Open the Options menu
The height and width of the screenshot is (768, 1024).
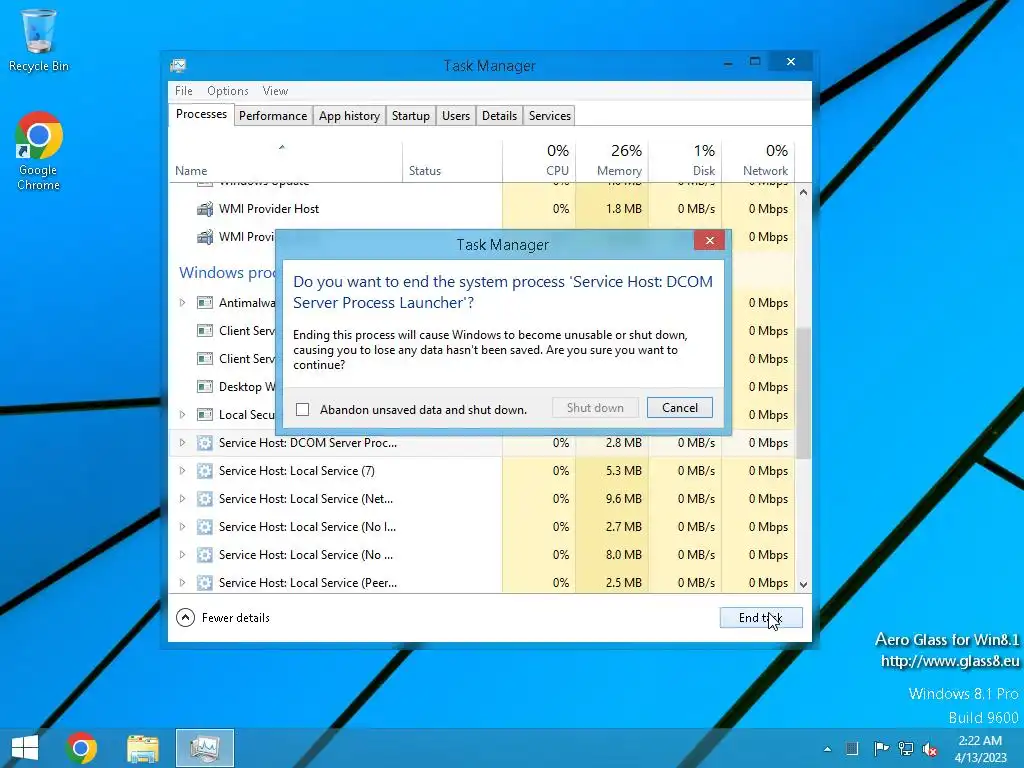point(228,91)
